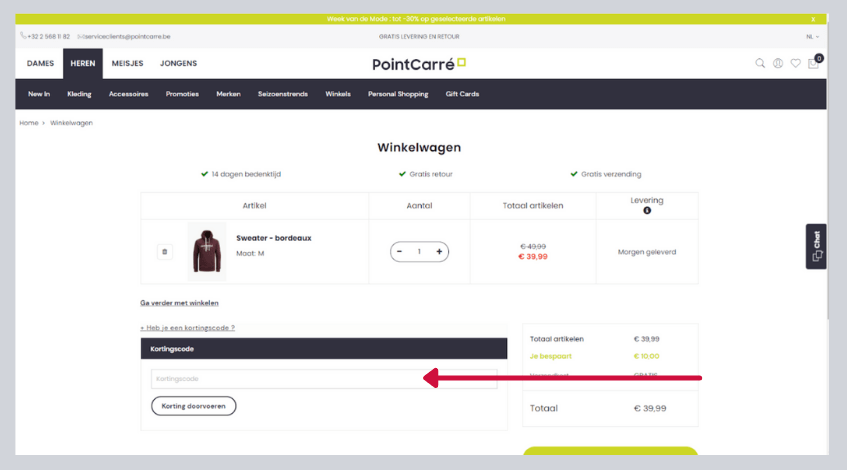The image size is (847, 470).
Task: Select the MEISJES tab
Action: tap(127, 63)
